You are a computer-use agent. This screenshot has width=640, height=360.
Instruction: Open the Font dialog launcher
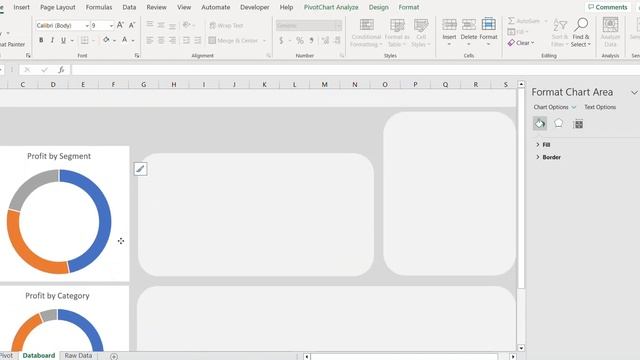coord(137,56)
